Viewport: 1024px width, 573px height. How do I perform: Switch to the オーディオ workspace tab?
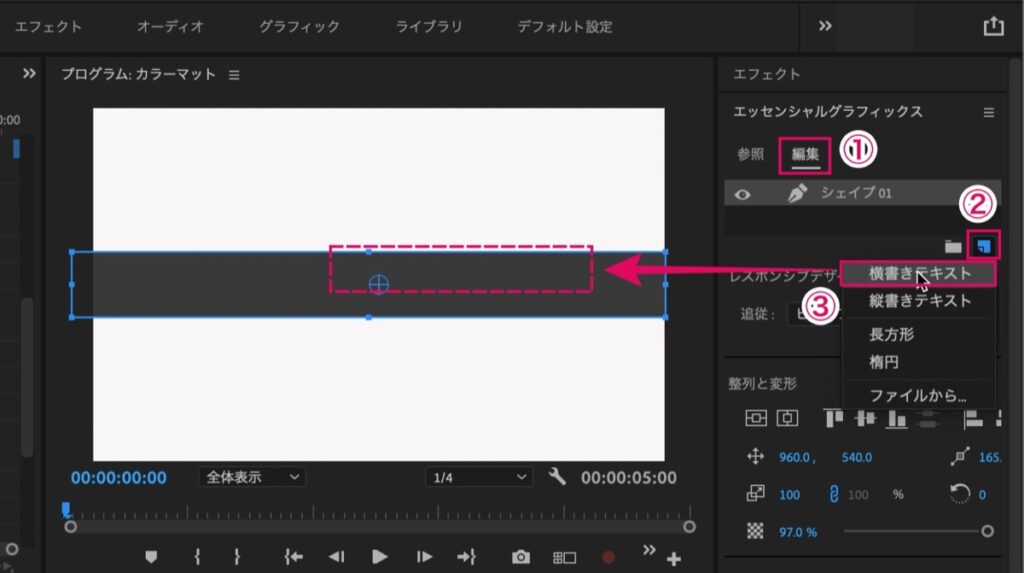[170, 27]
